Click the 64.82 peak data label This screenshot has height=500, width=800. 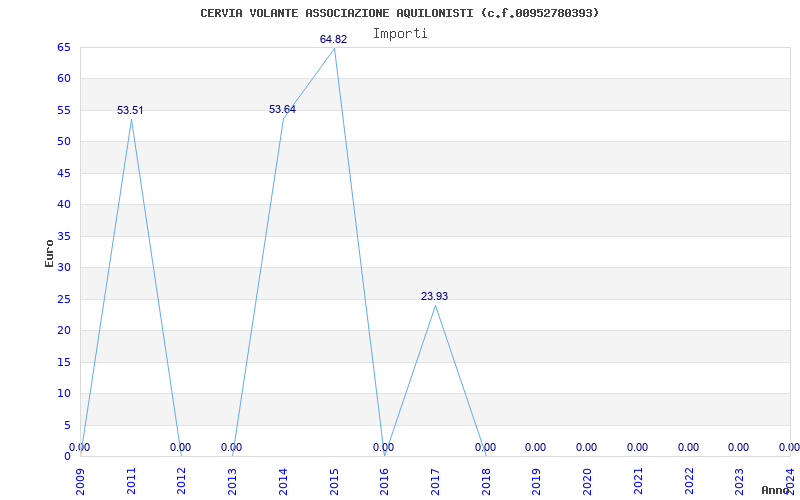tap(333, 39)
